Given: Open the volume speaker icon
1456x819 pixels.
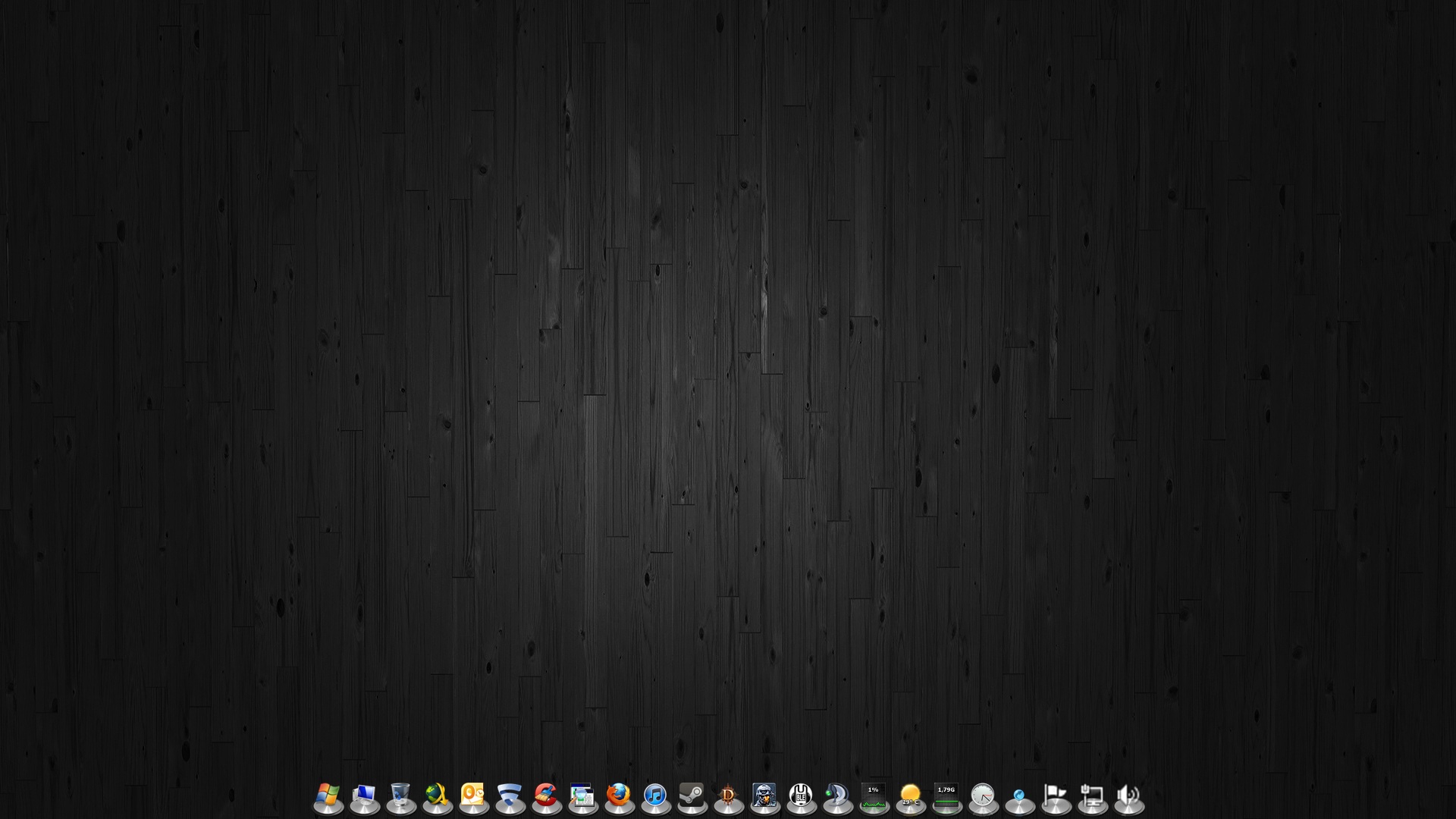Looking at the screenshot, I should 1128,795.
